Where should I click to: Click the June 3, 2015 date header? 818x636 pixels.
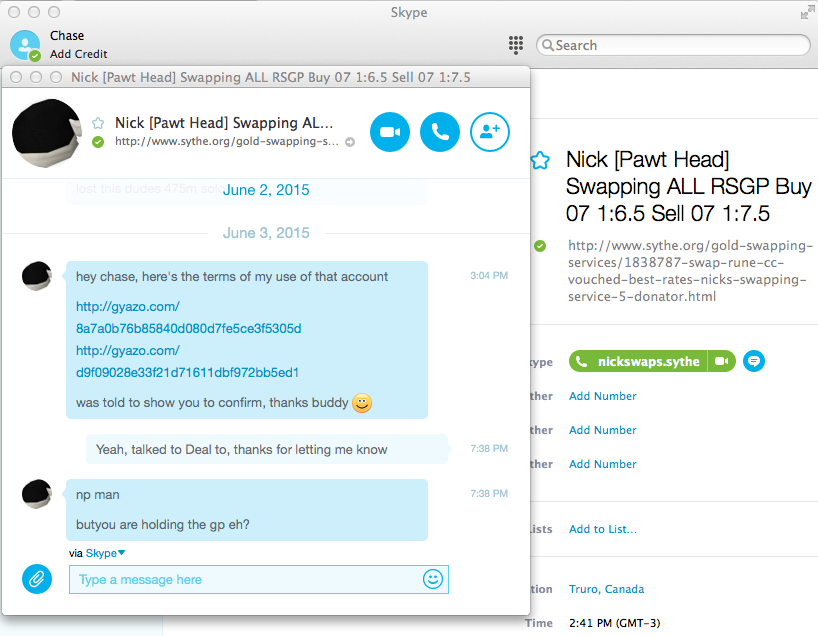click(266, 233)
